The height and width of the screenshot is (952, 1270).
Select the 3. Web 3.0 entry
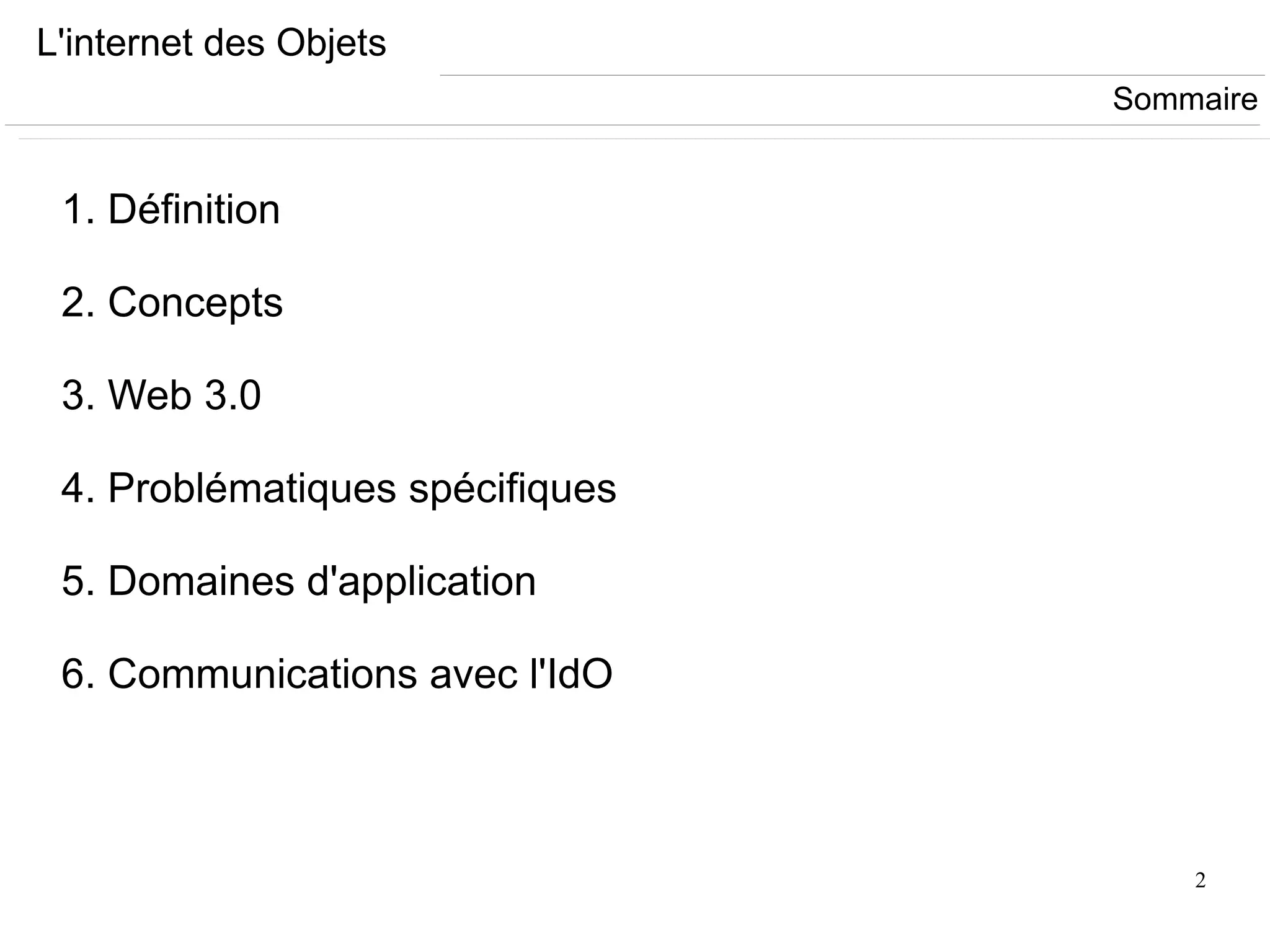click(161, 395)
